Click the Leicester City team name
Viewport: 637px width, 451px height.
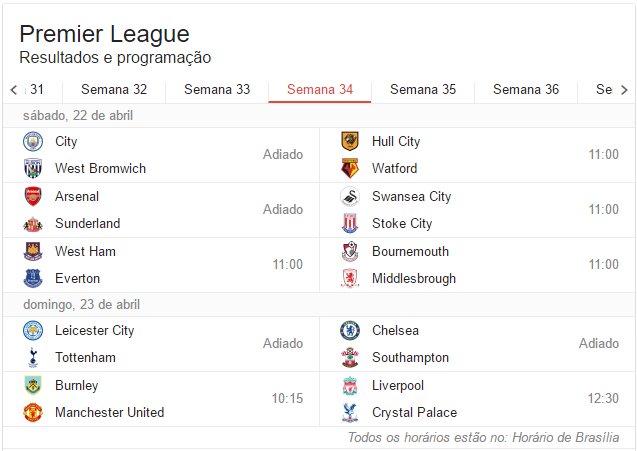click(94, 331)
